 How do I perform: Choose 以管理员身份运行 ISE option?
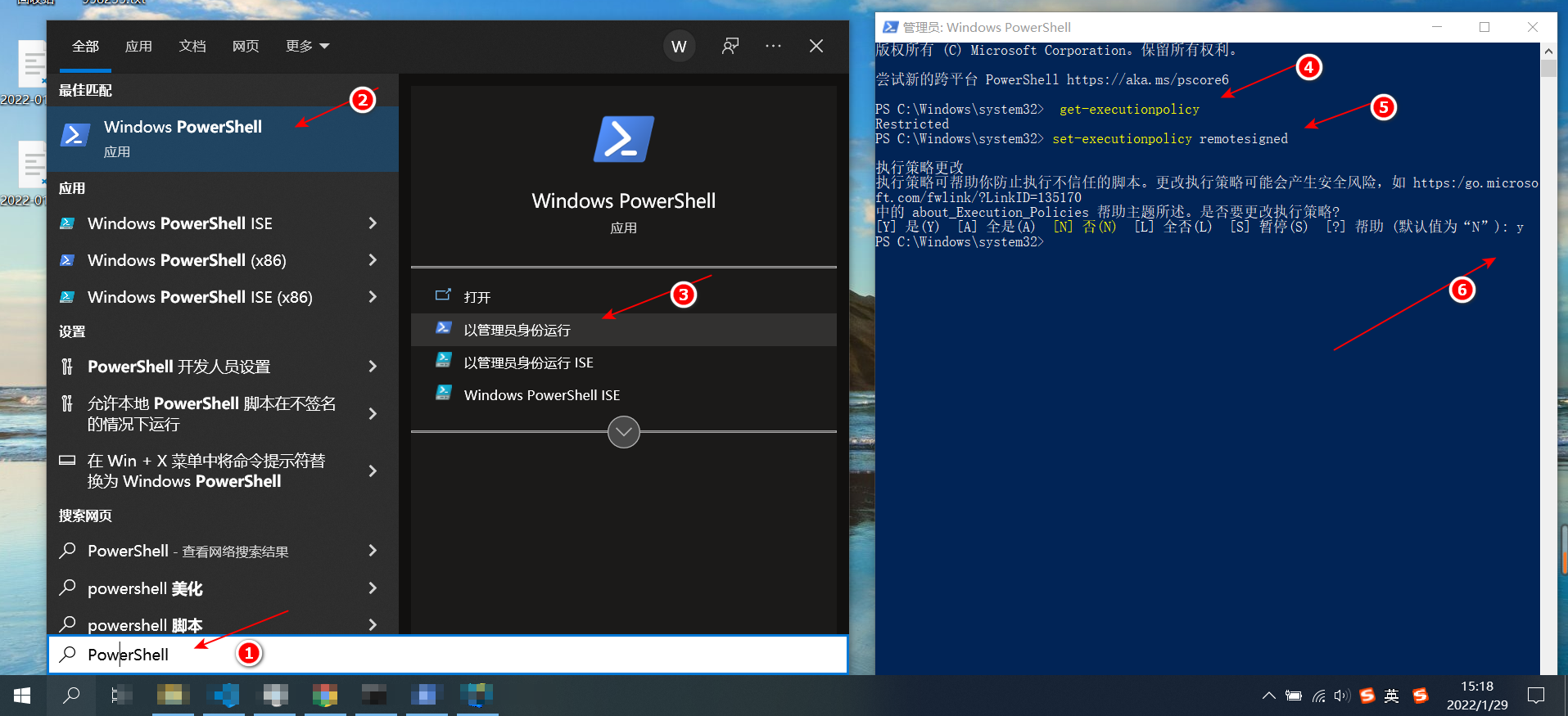coord(624,363)
